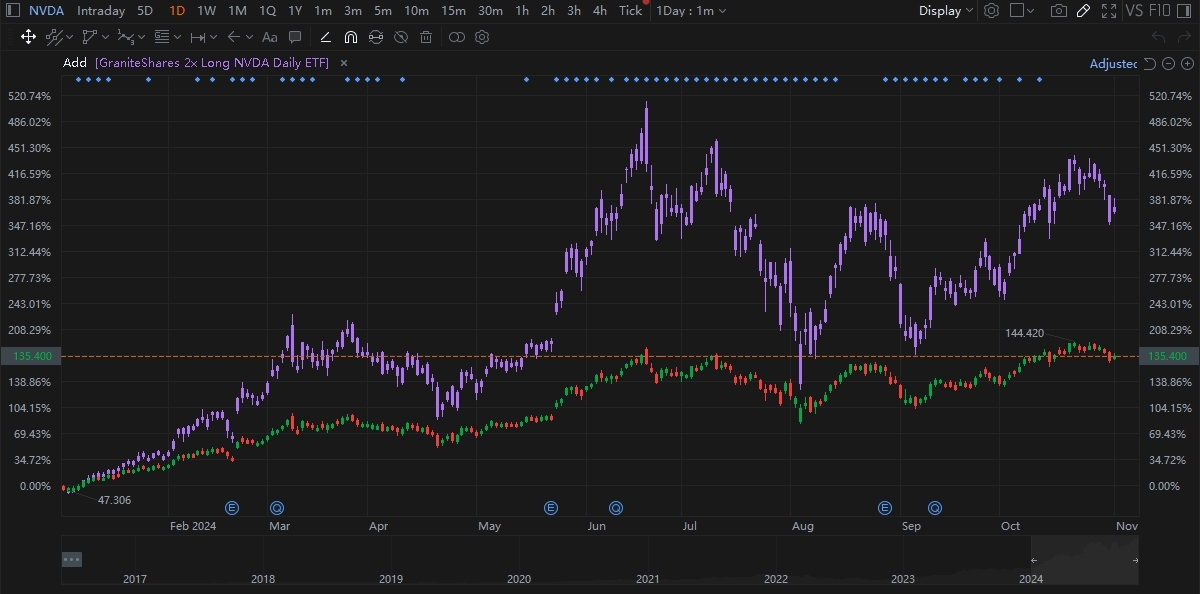Screen dimensions: 1200x594
Task: Expand the chart to fullscreen
Action: pyautogui.click(x=1108, y=11)
